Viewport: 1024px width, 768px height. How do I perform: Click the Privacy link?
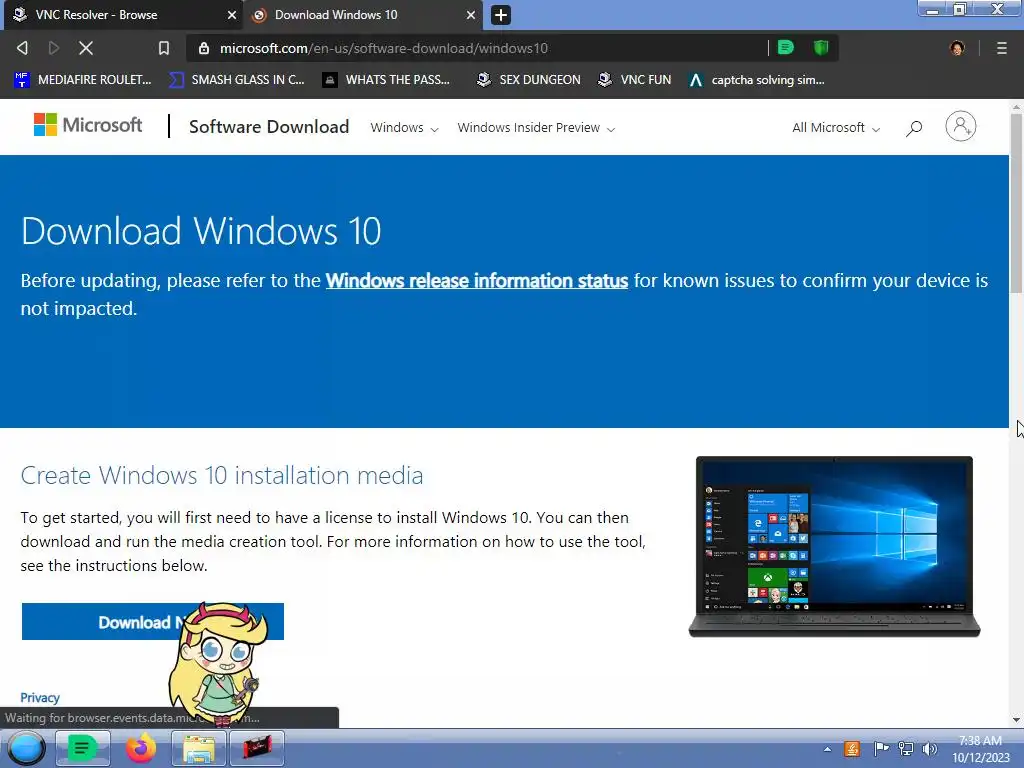[x=40, y=697]
